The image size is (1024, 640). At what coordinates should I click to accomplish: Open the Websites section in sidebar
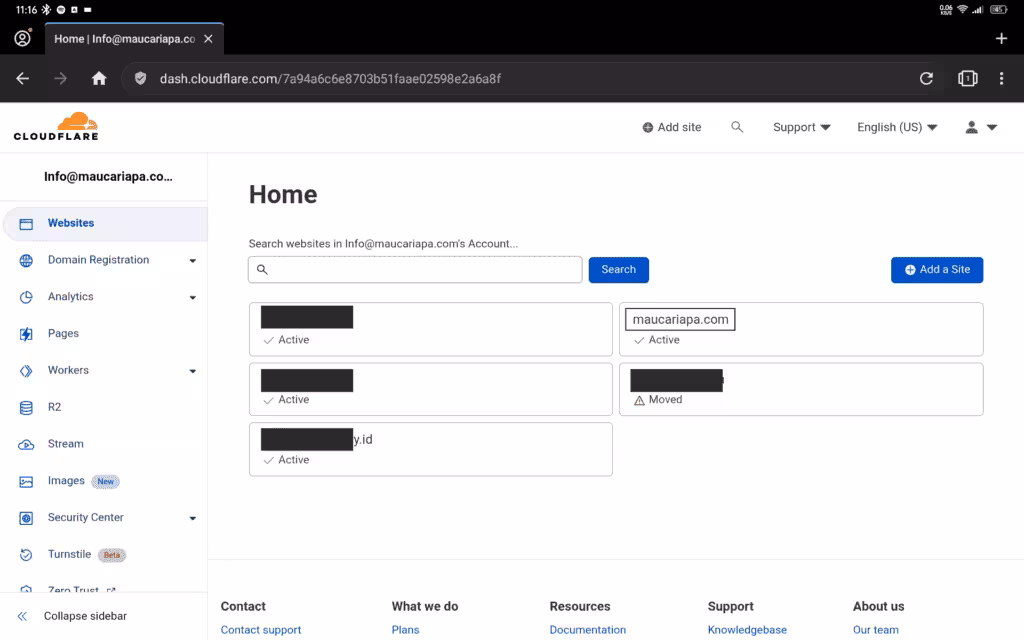pyautogui.click(x=105, y=223)
